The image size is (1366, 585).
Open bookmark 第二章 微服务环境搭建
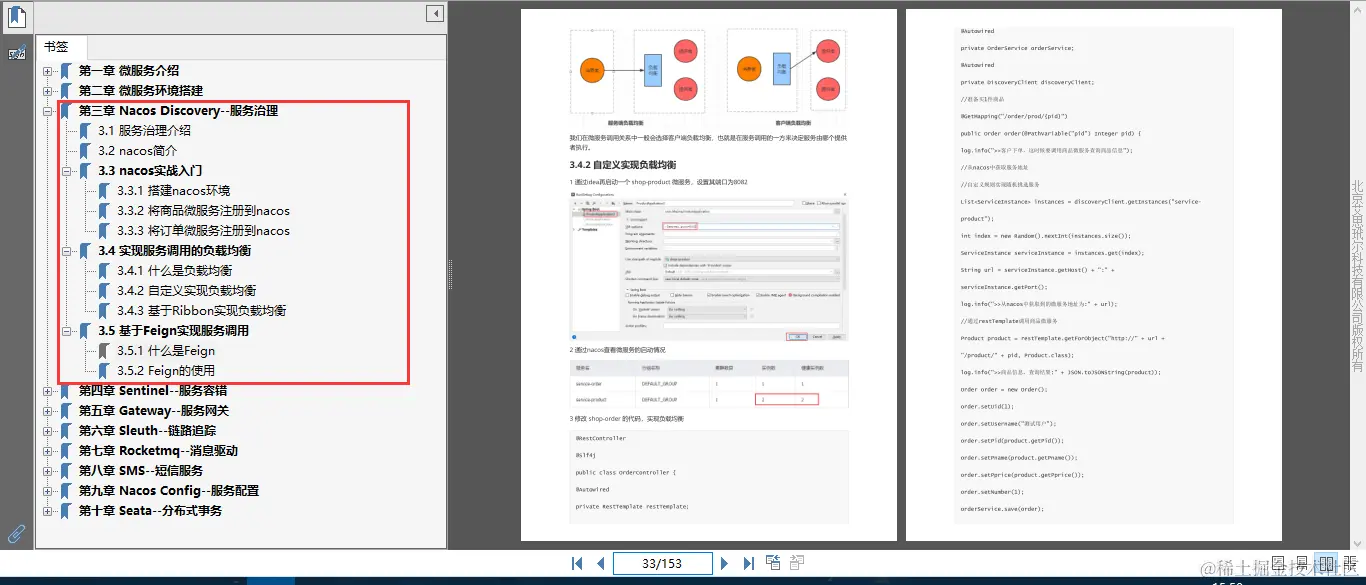(x=141, y=91)
